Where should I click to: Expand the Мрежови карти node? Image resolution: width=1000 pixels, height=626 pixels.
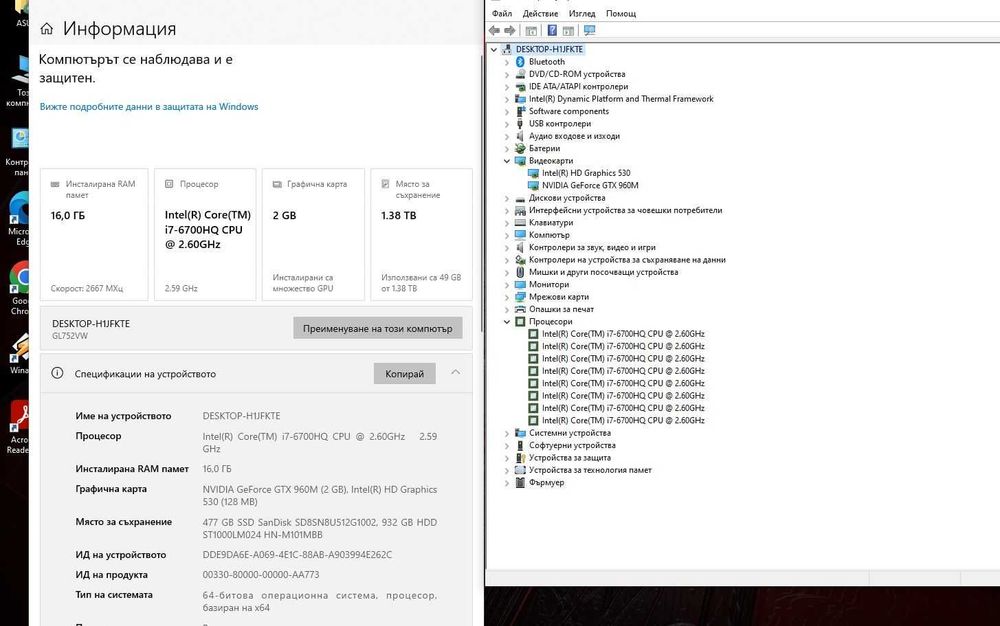(507, 297)
